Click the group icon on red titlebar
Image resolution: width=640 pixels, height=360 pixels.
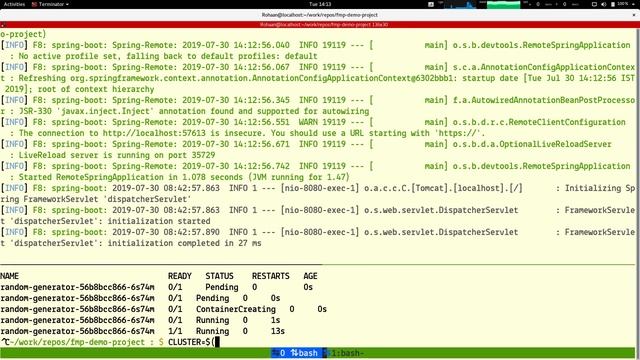(3, 25)
